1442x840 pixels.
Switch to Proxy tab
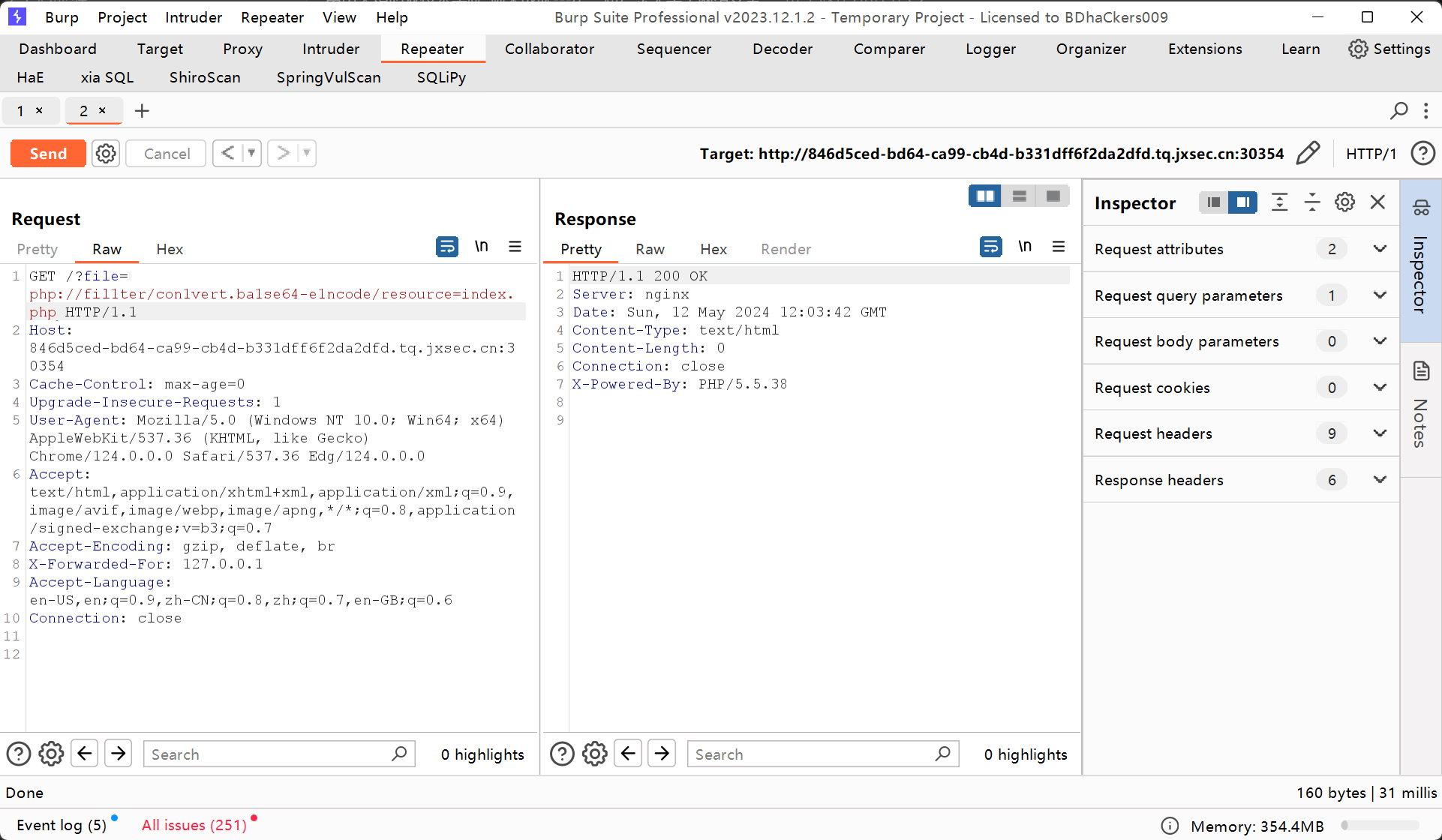point(242,49)
